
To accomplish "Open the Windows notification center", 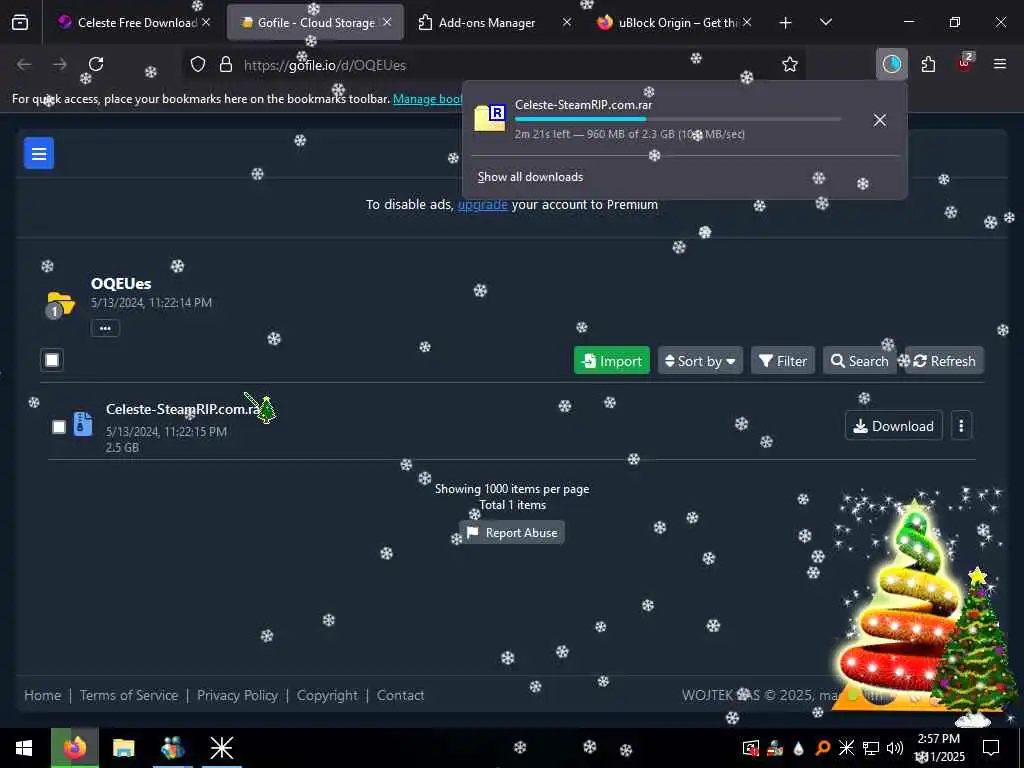I will tap(991, 748).
